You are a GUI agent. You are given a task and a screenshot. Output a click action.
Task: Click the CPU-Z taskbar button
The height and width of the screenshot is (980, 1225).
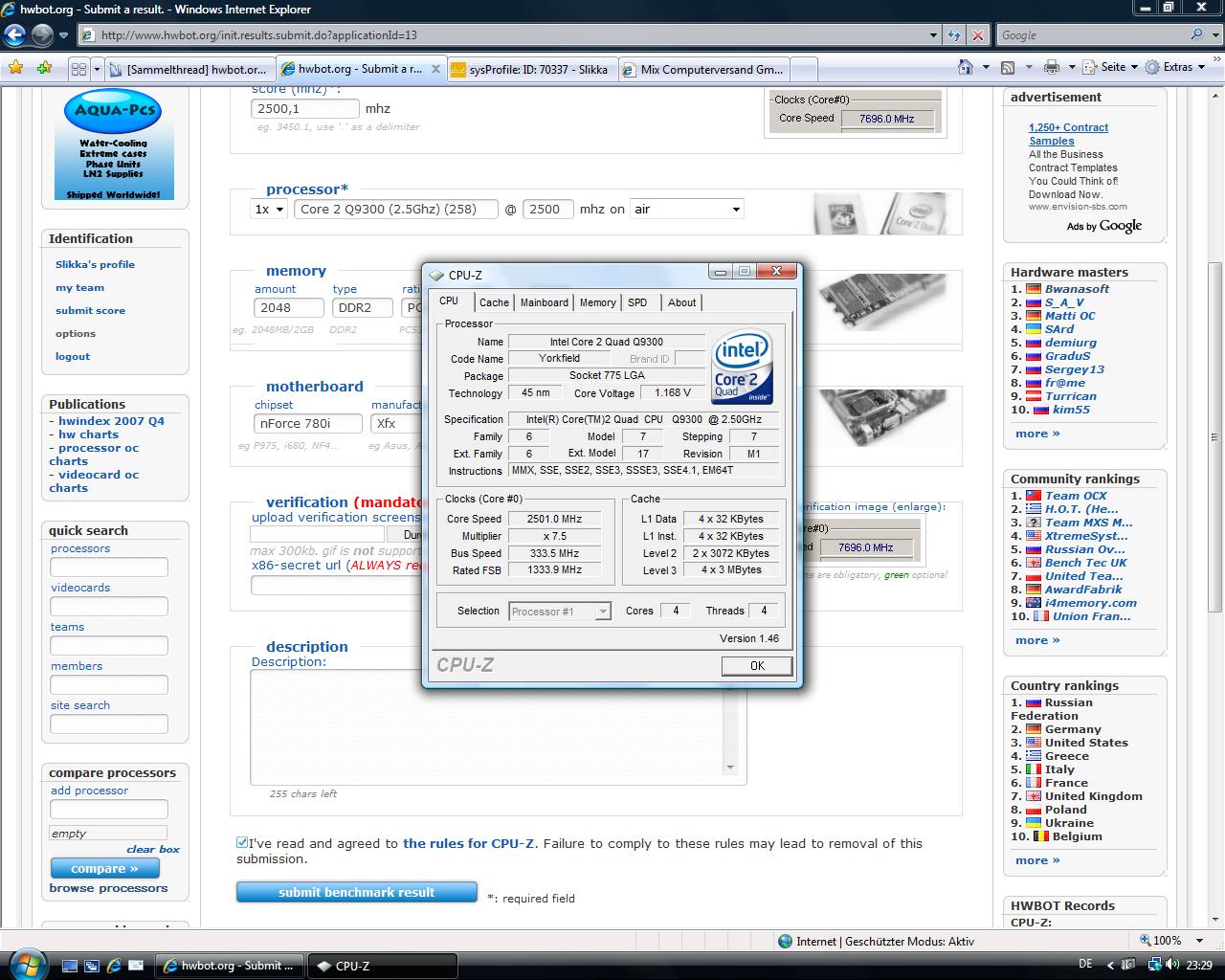coord(385,966)
